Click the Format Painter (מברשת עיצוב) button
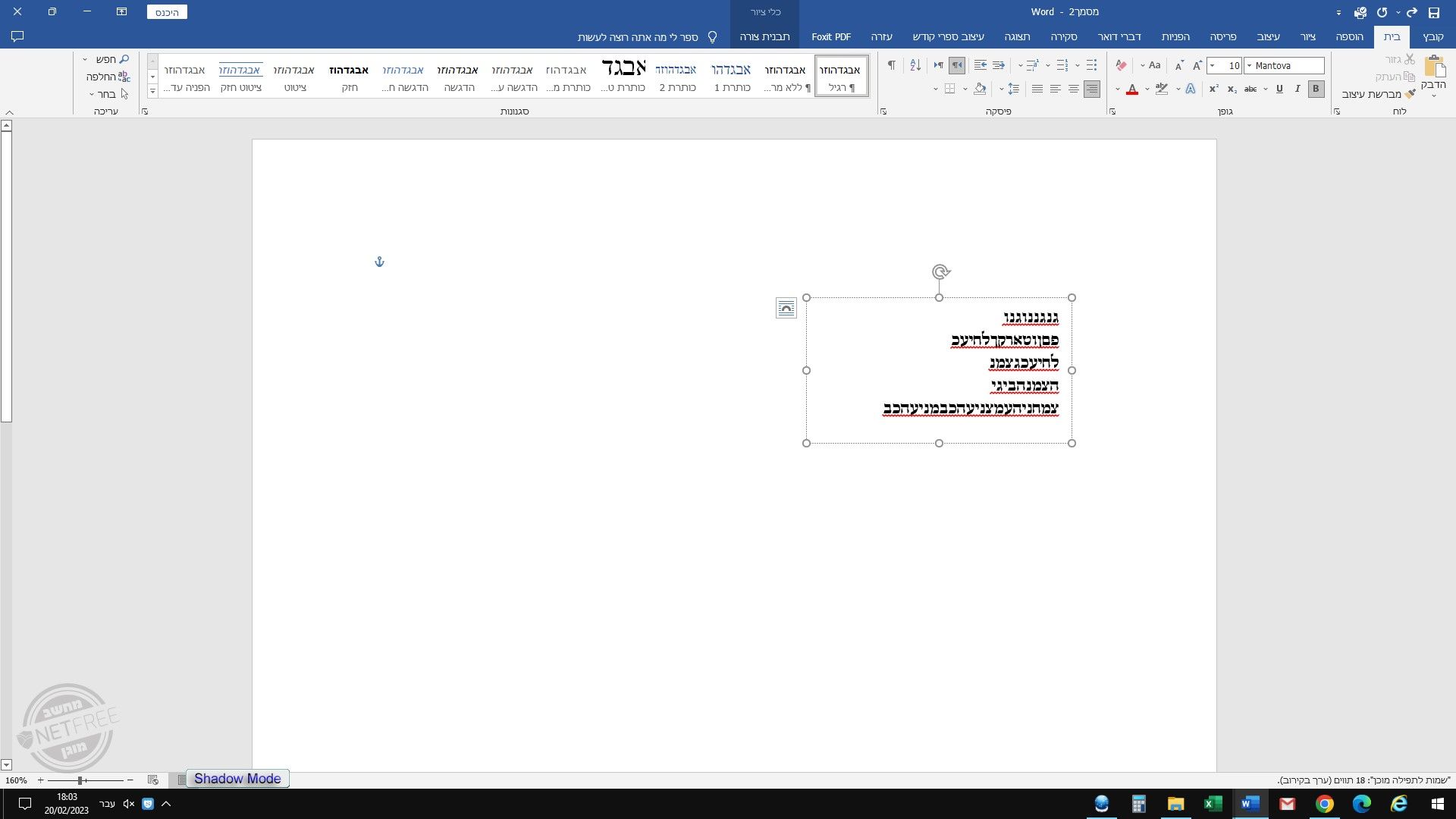 click(x=1379, y=94)
